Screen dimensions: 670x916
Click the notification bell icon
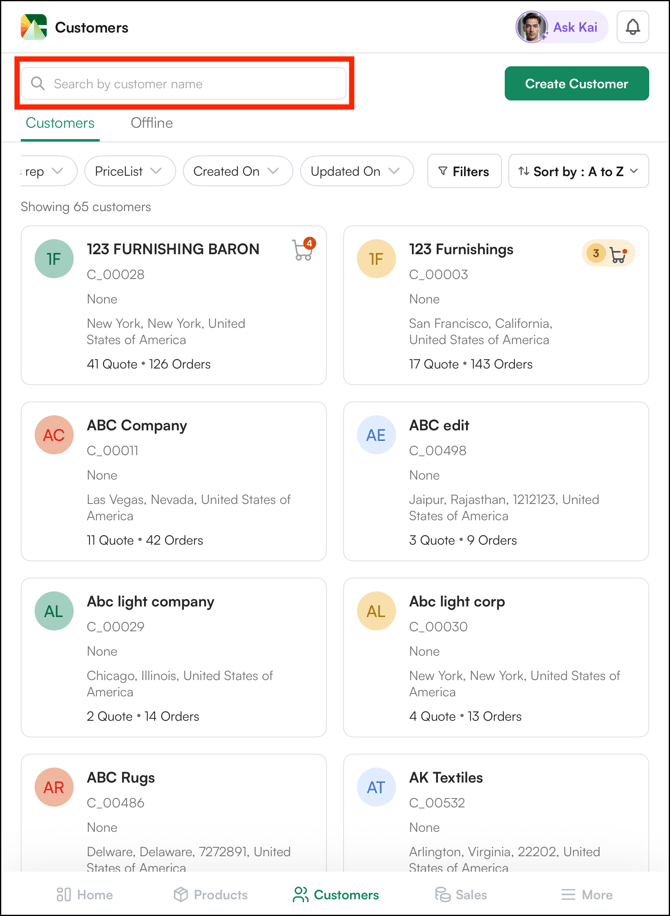632,27
